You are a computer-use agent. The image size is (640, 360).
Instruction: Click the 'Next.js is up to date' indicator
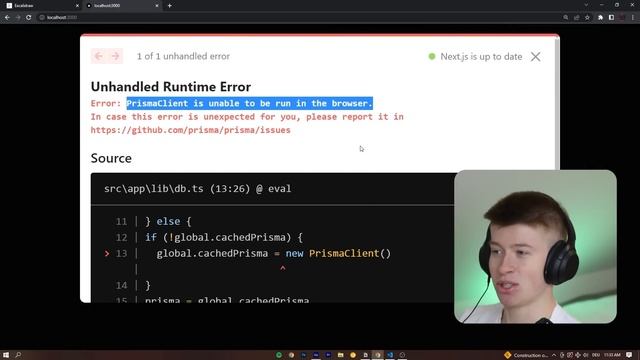click(x=475, y=57)
